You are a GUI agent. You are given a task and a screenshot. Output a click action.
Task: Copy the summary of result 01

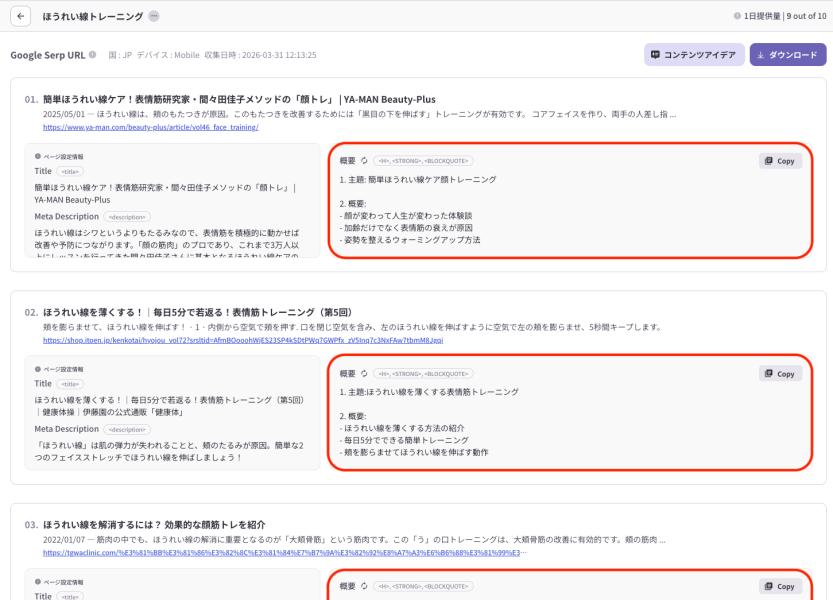[779, 160]
